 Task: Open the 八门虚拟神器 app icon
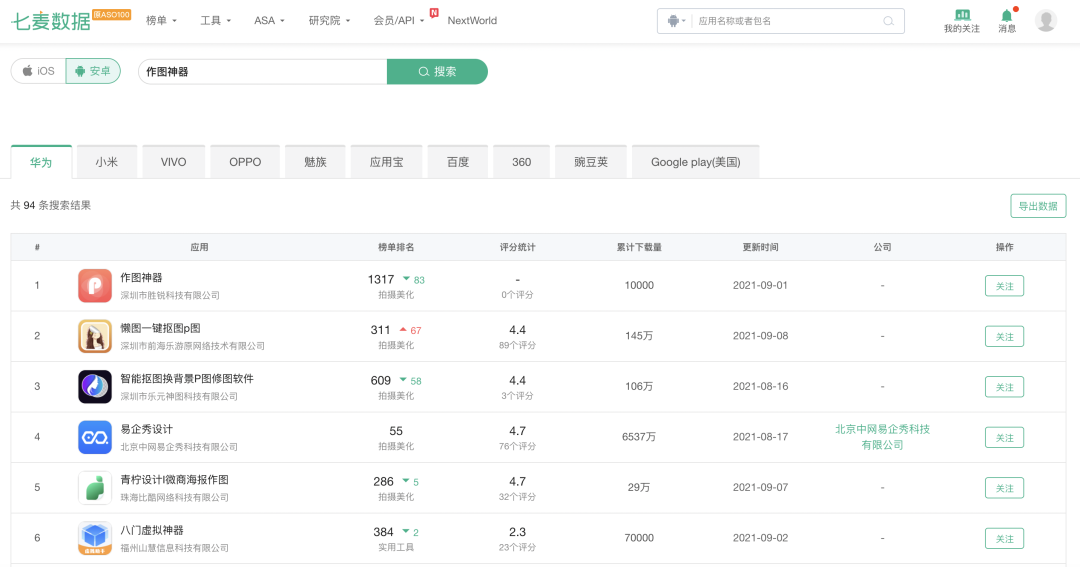coord(95,538)
